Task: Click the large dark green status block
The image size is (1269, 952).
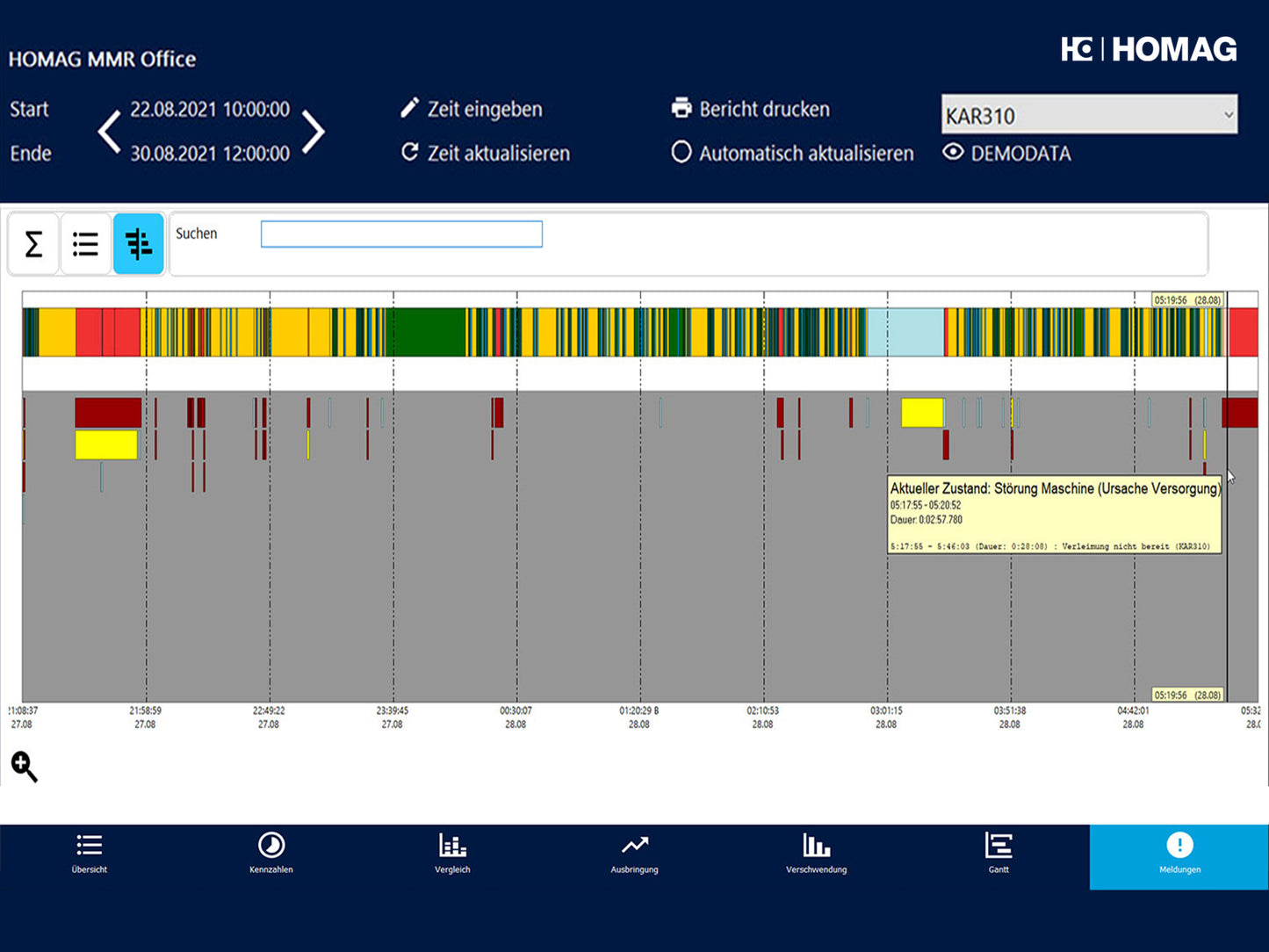Action: click(x=429, y=332)
